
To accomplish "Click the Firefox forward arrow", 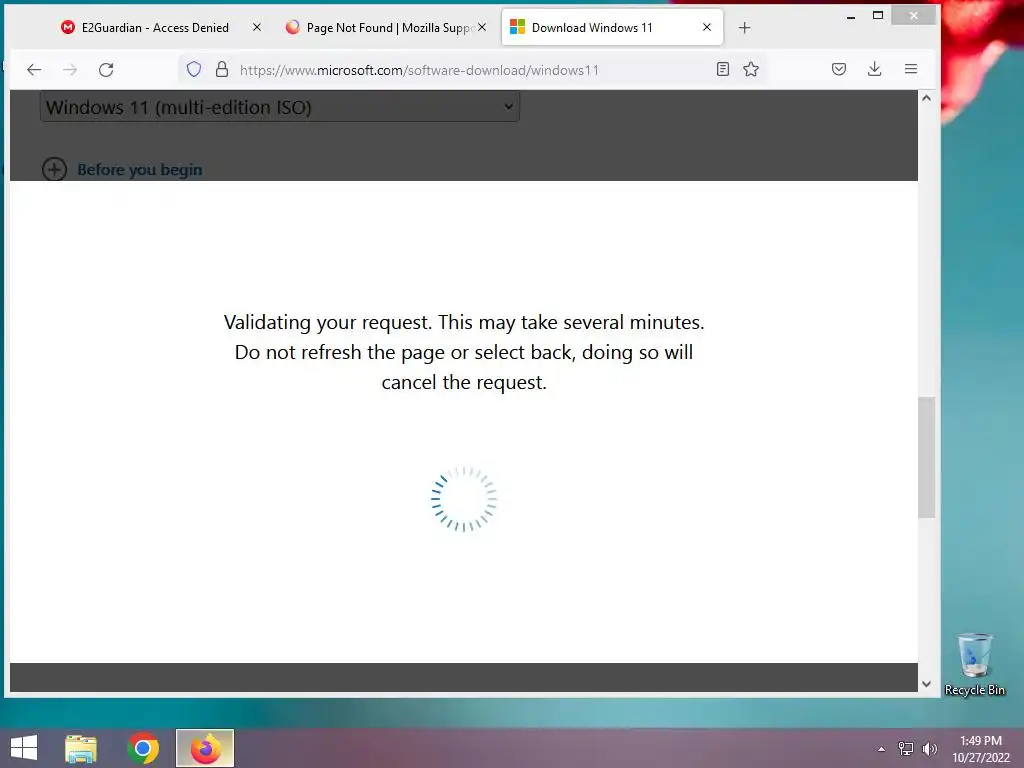I will click(70, 70).
